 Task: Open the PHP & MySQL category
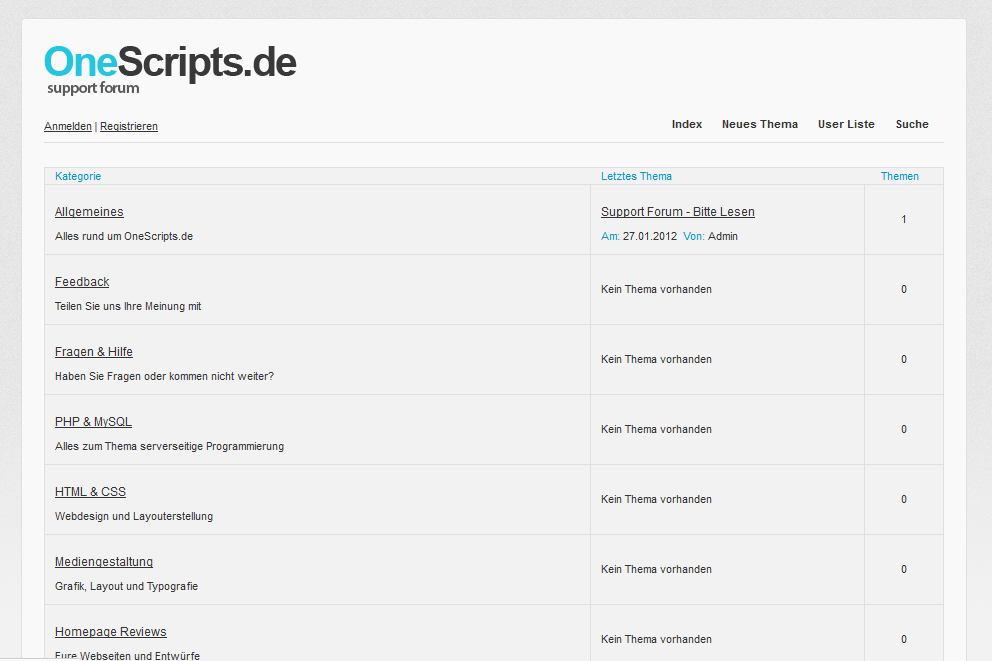coord(93,421)
